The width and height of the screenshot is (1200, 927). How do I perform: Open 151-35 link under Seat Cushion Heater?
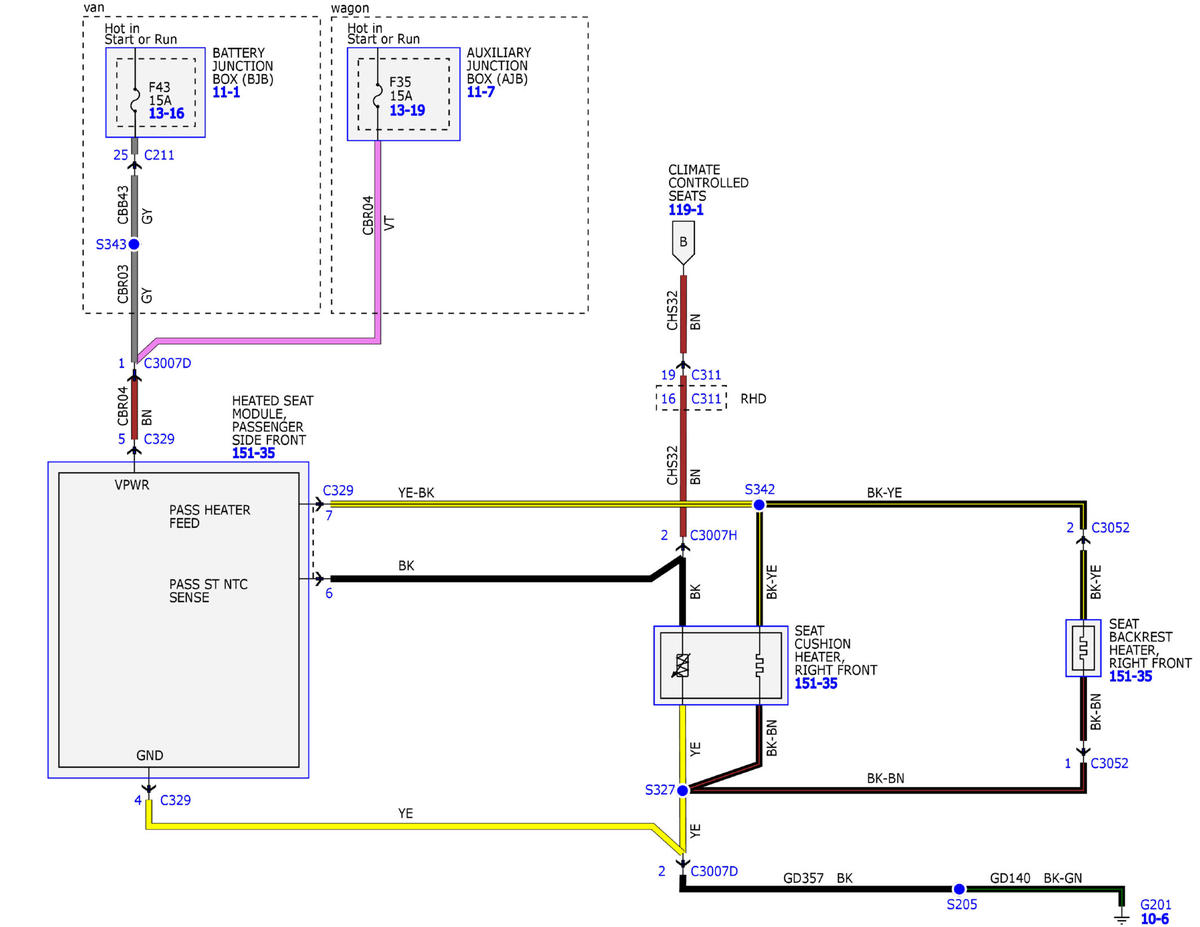point(815,684)
